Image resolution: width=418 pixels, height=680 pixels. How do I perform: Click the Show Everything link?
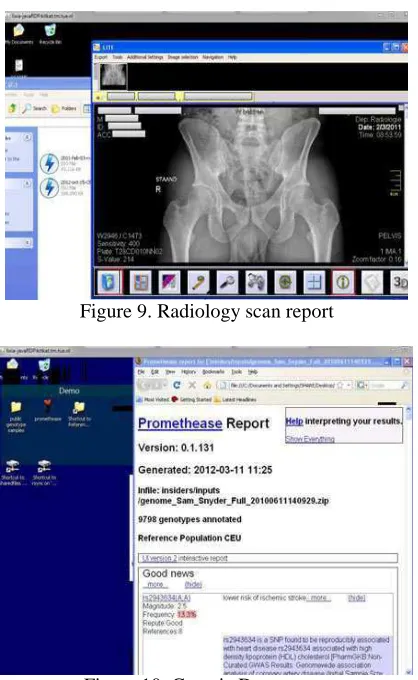click(310, 439)
